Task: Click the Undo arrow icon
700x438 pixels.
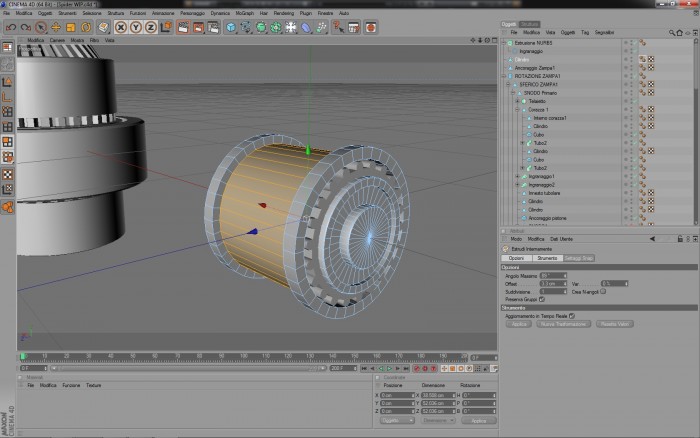Action: [11, 27]
